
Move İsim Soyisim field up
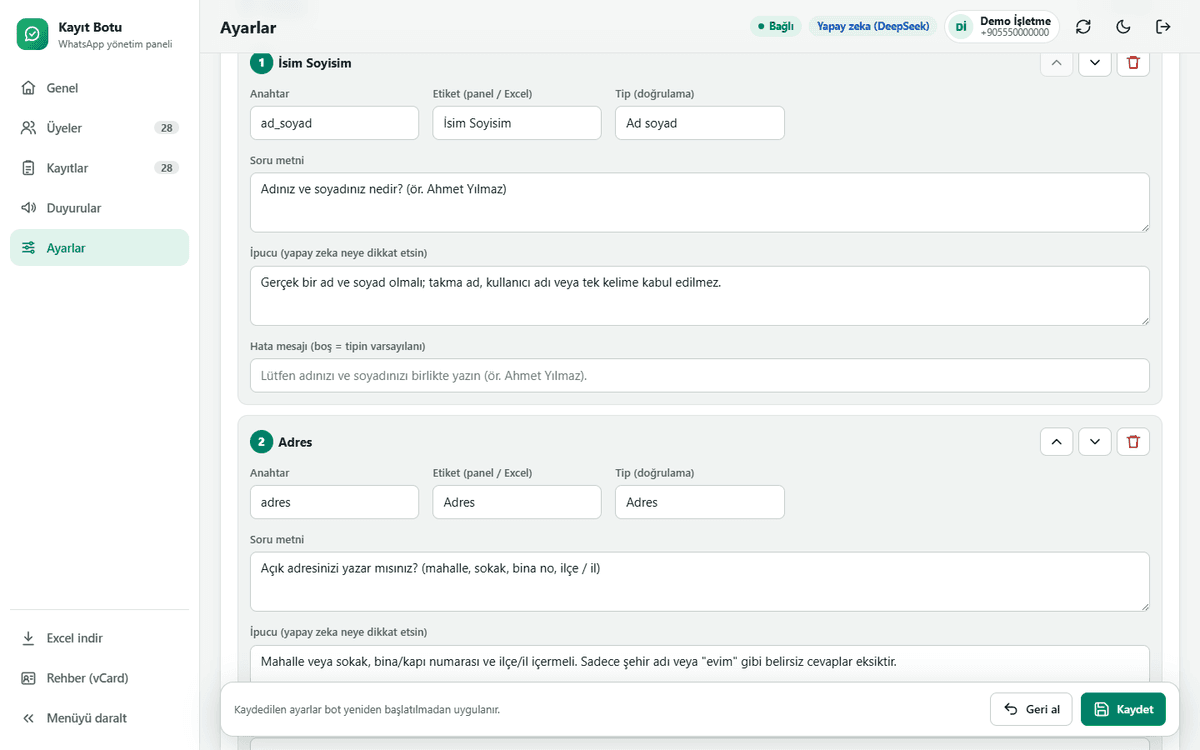click(1056, 62)
